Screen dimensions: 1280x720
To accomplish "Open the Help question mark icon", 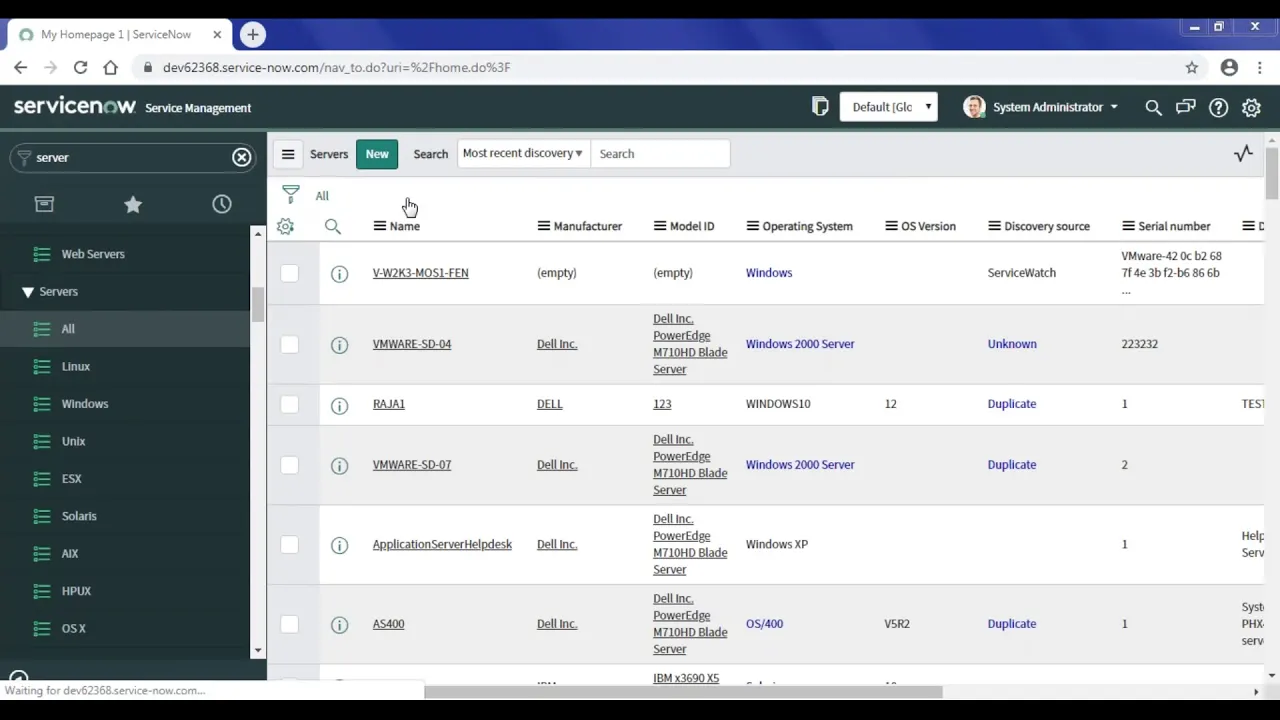I will 1218,107.
